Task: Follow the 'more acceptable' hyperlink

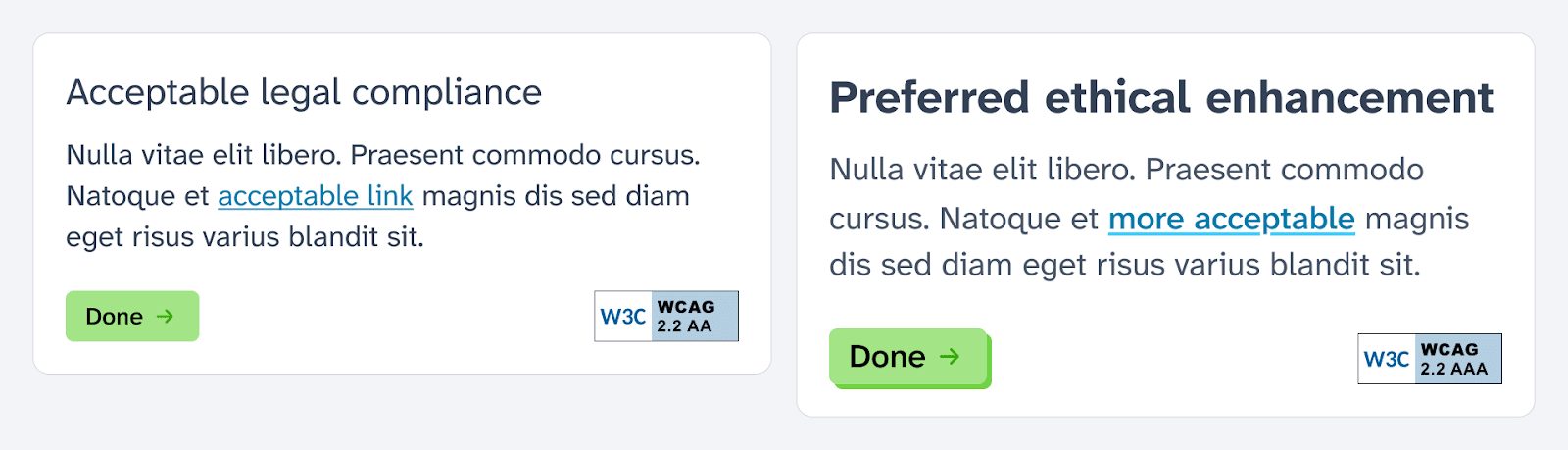Action: 1231,219
